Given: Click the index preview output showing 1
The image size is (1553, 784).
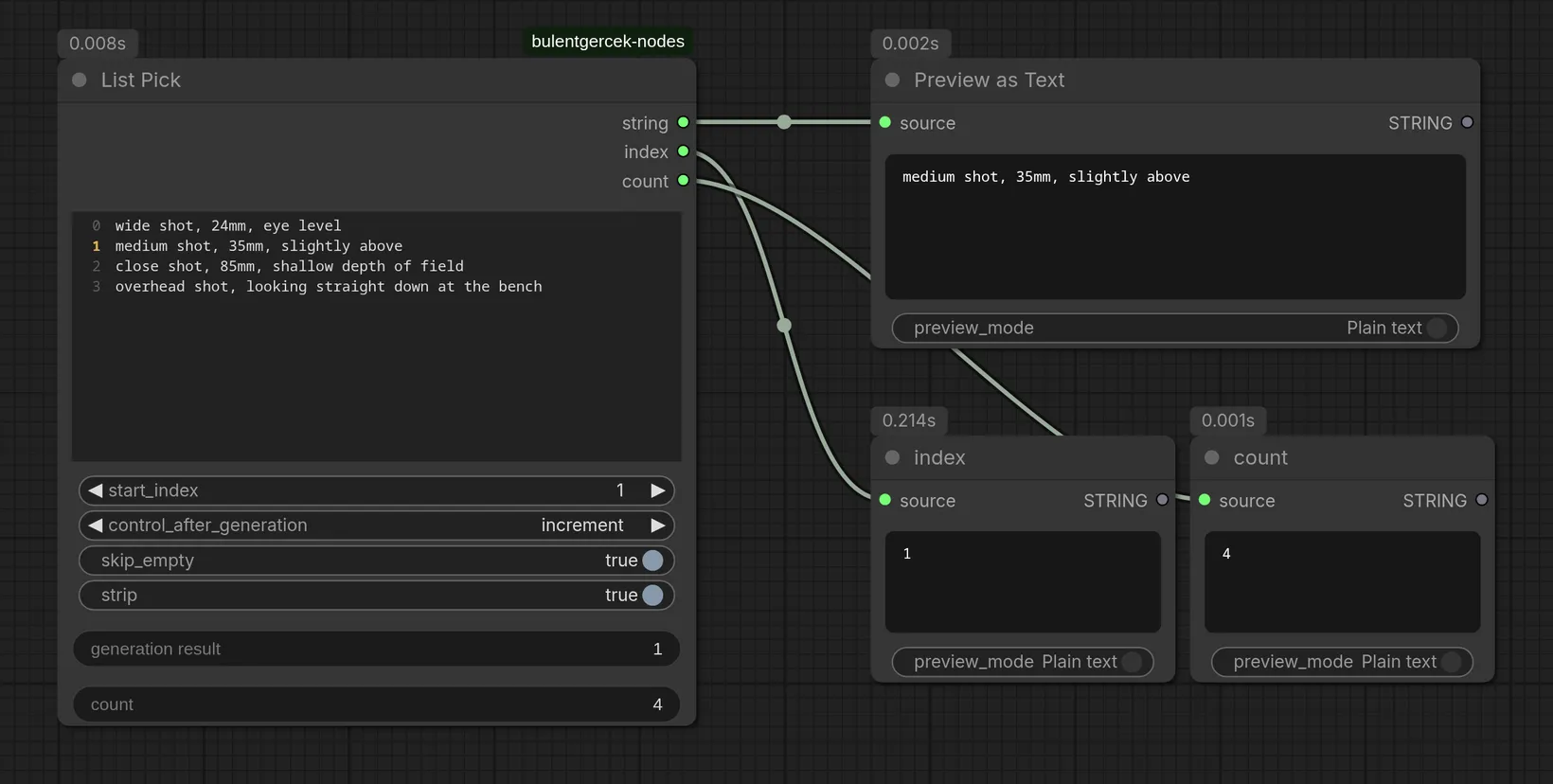Looking at the screenshot, I should [x=1023, y=581].
